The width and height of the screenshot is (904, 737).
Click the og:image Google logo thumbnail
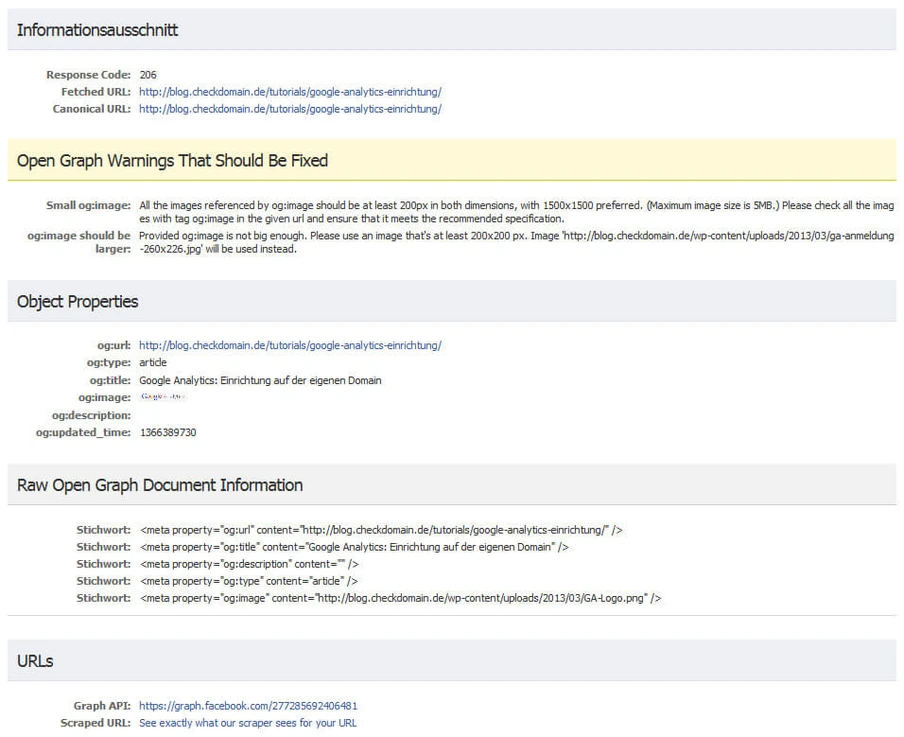[163, 397]
